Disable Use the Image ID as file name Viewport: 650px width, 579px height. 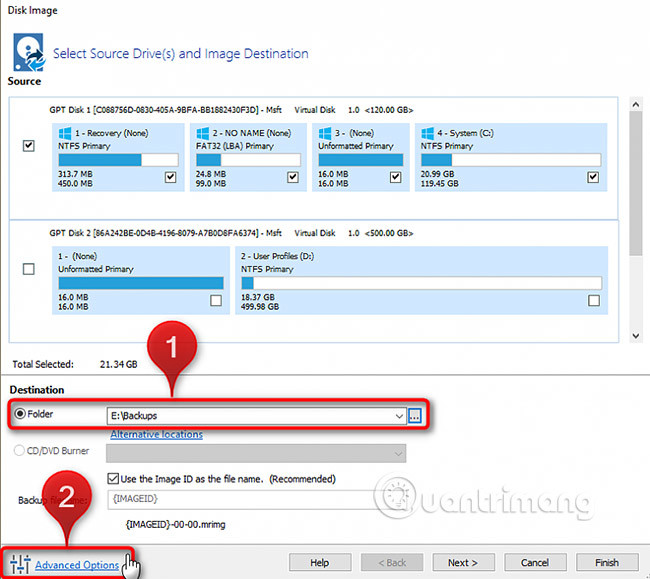[113, 478]
